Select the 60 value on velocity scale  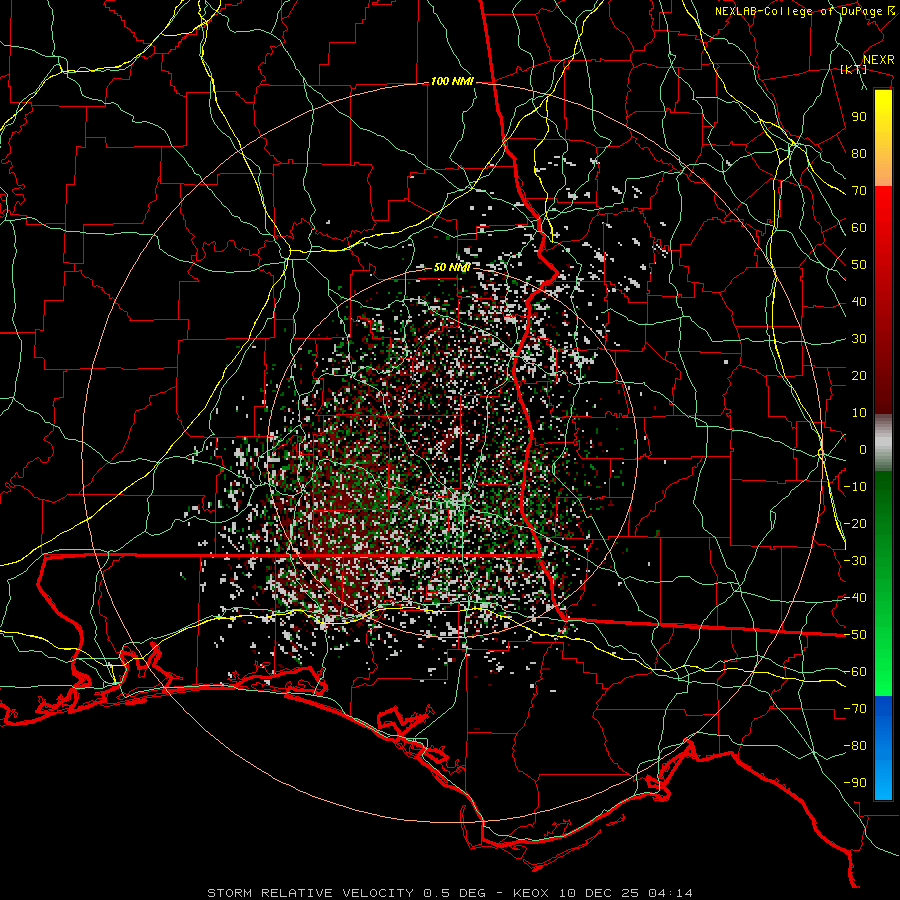tap(859, 228)
